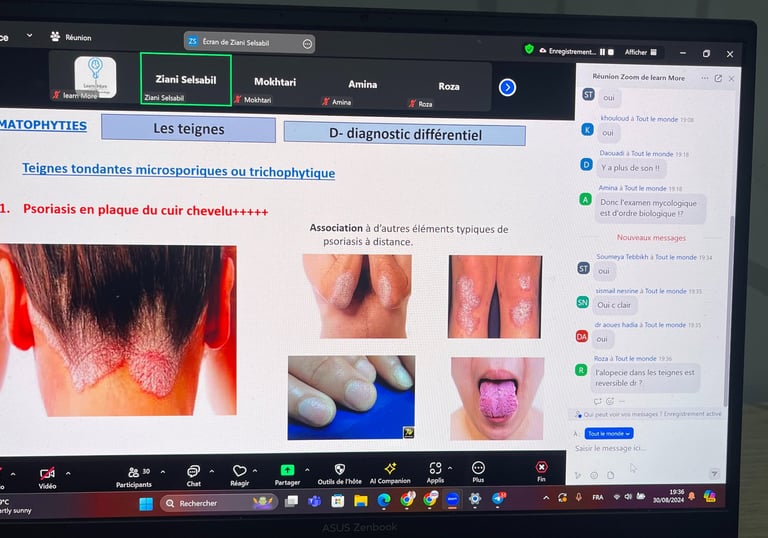
Task: Select learn More participant tile
Action: pyautogui.click(x=95, y=77)
